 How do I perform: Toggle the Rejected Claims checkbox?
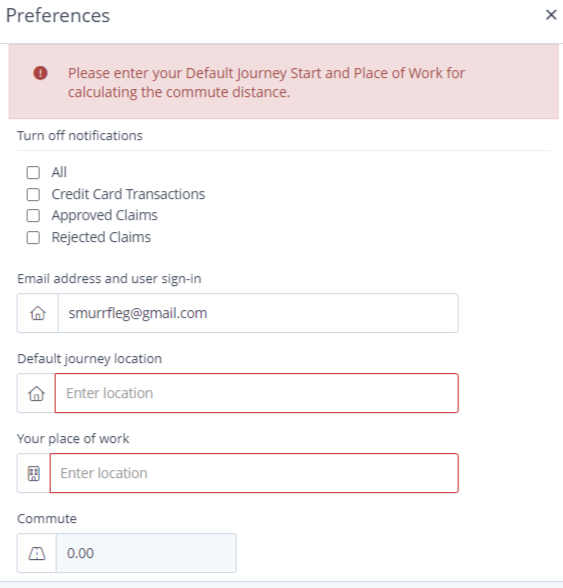33,237
